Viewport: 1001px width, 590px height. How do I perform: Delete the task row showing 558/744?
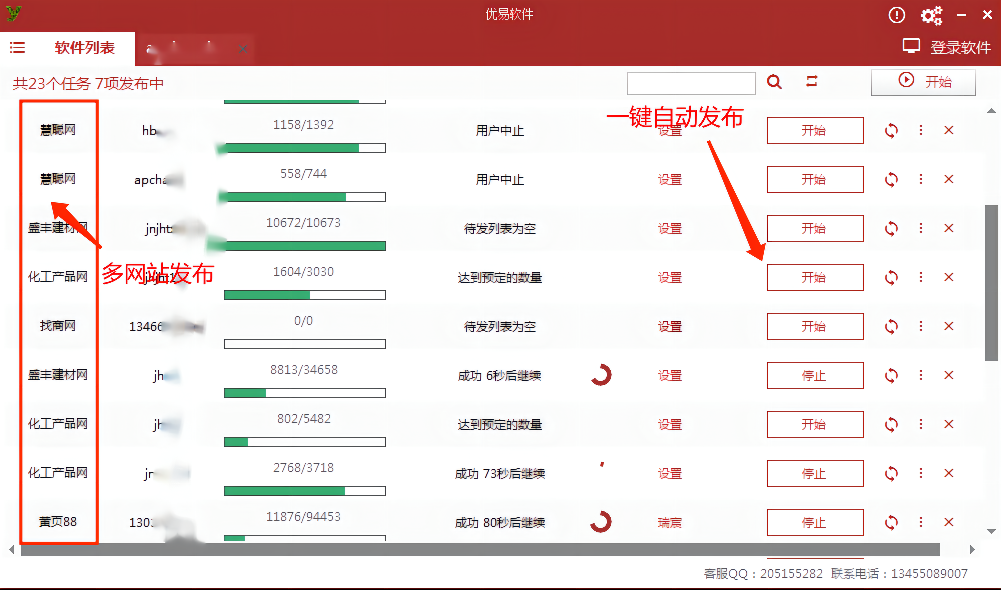coord(949,179)
